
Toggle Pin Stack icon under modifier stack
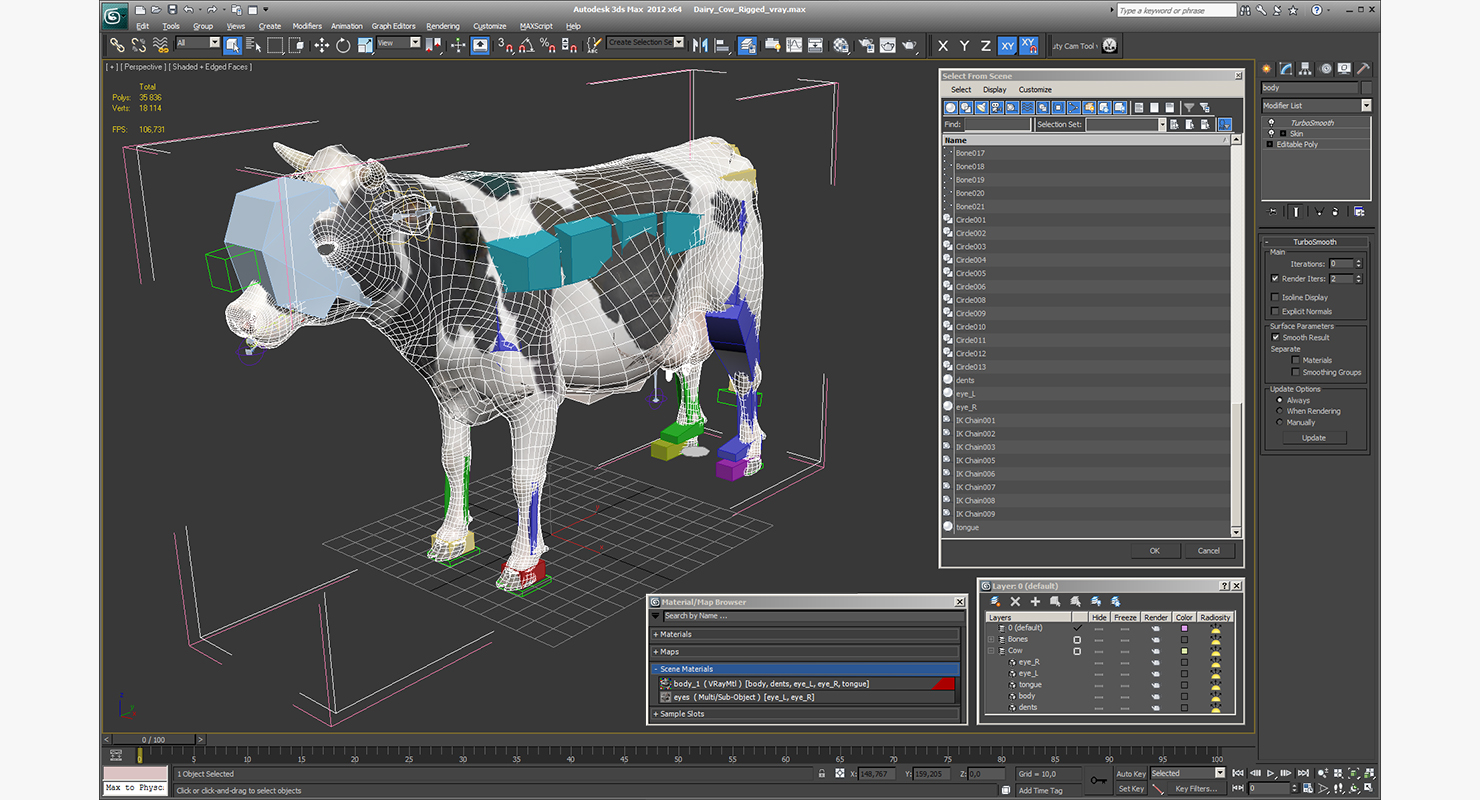[1272, 212]
